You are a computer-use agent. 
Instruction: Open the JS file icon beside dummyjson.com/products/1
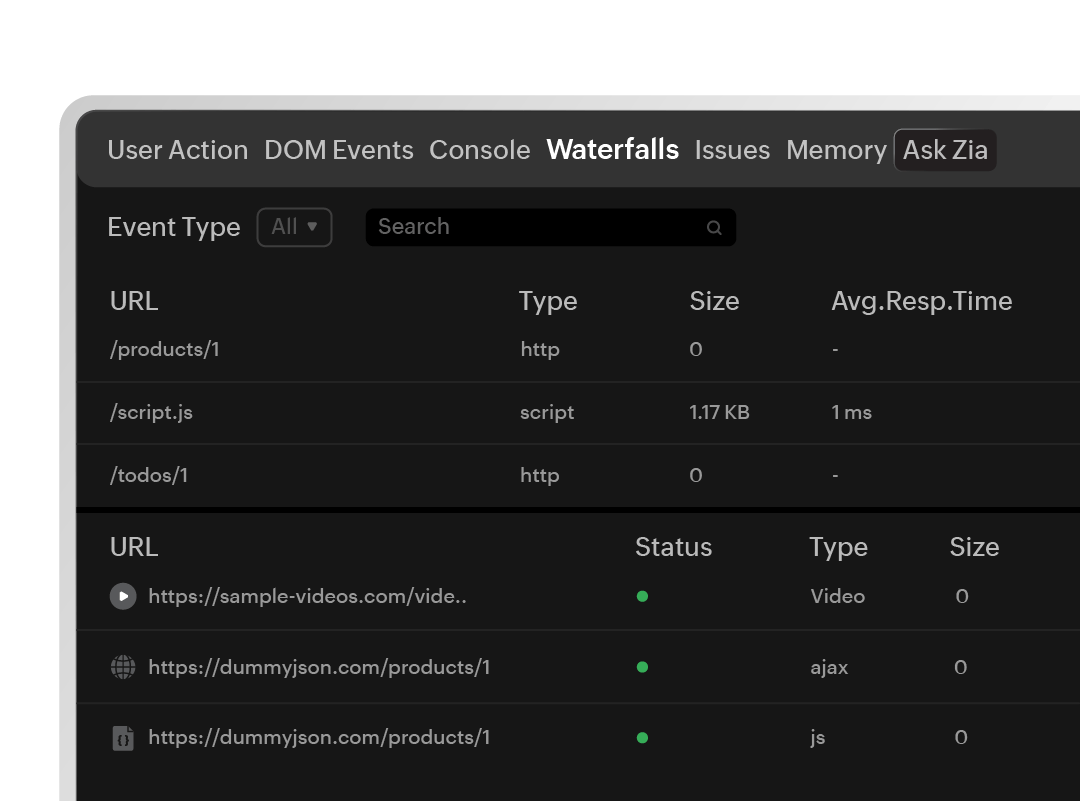tap(122, 737)
